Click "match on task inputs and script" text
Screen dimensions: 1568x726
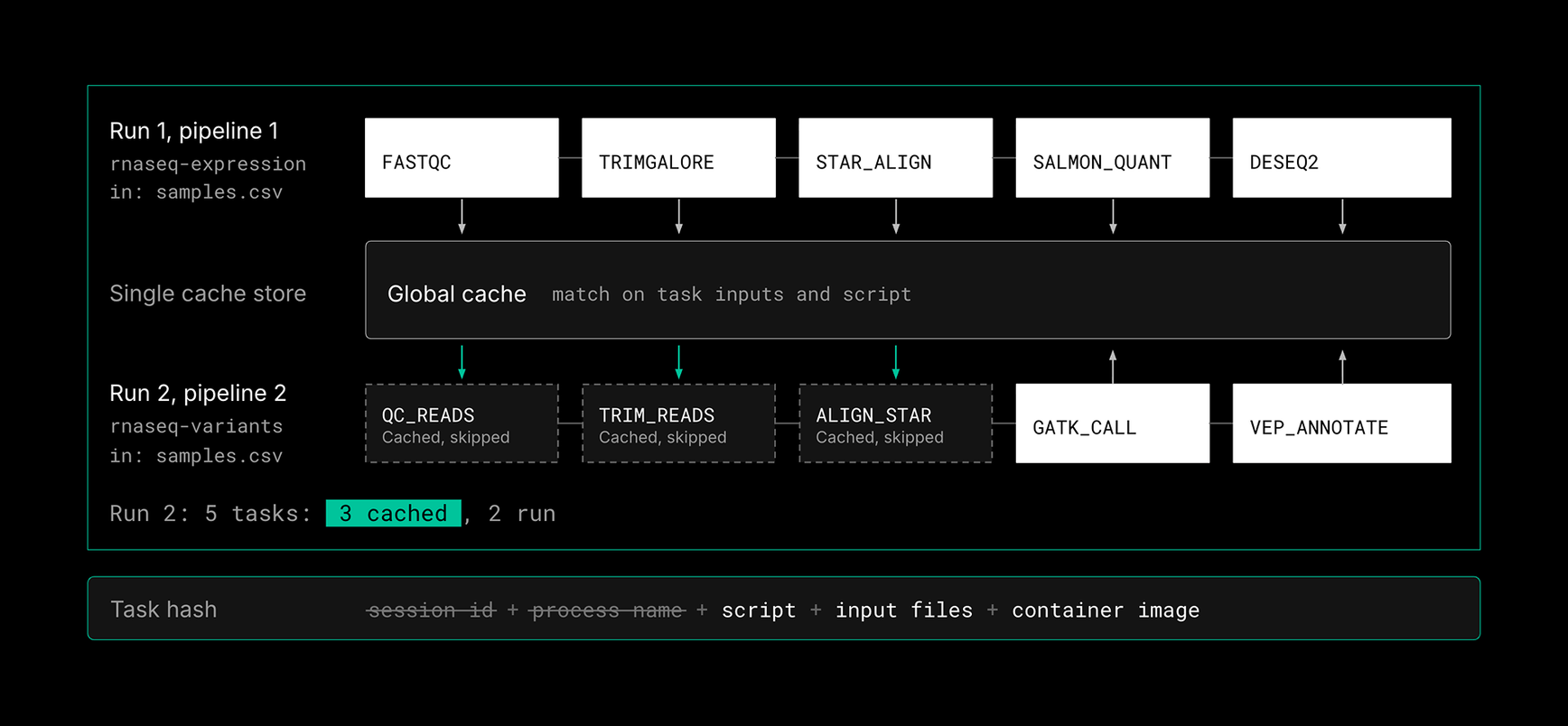point(732,294)
